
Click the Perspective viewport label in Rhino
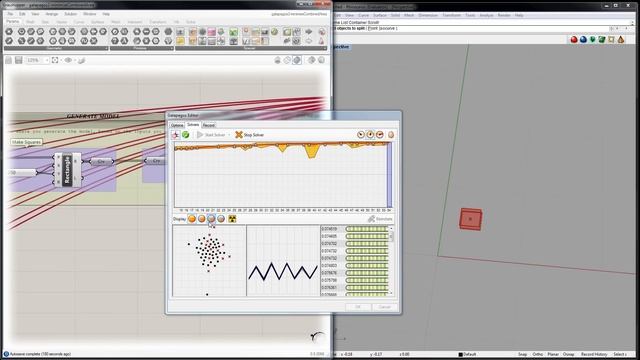coord(342,47)
